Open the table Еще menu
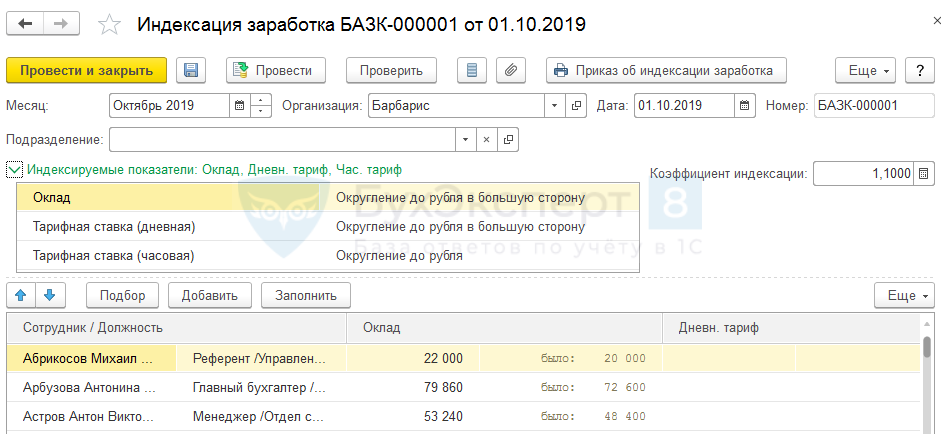This screenshot has height=434, width=941. coord(902,295)
